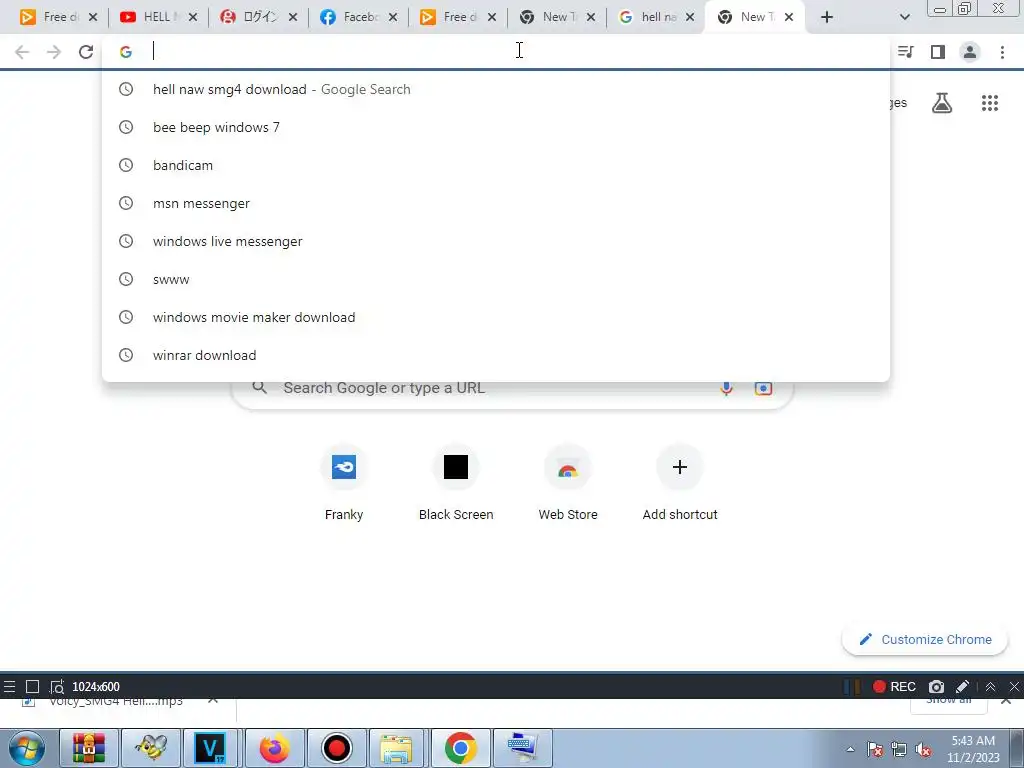The height and width of the screenshot is (768, 1024).
Task: Select the 'winrar download' suggestion
Action: (x=496, y=355)
